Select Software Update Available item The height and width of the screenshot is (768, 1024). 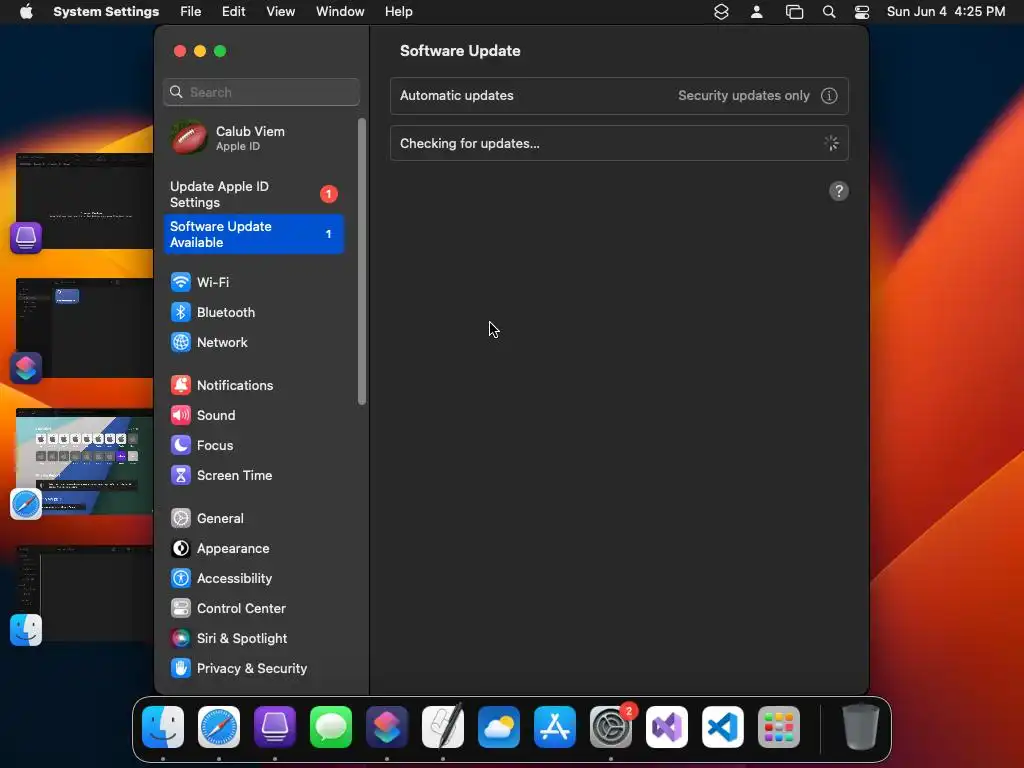pos(253,234)
